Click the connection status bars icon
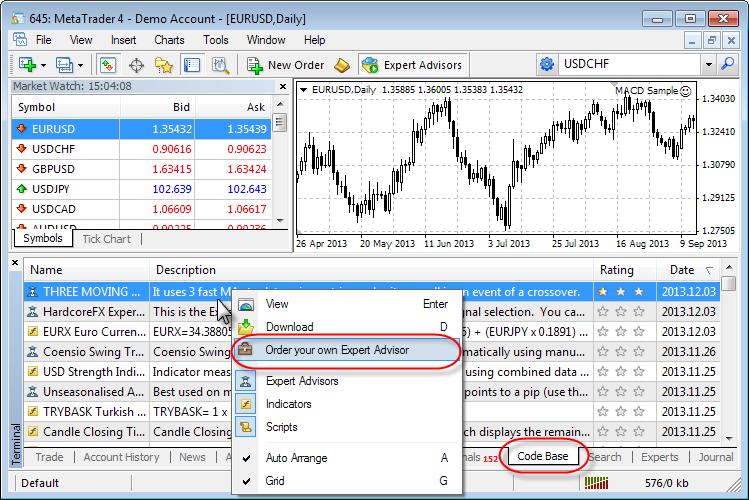This screenshot has height=500, width=749. tap(596, 483)
